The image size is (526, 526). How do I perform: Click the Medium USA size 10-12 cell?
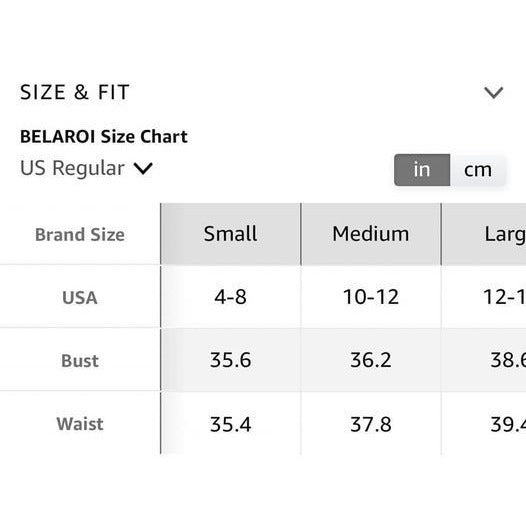click(371, 297)
